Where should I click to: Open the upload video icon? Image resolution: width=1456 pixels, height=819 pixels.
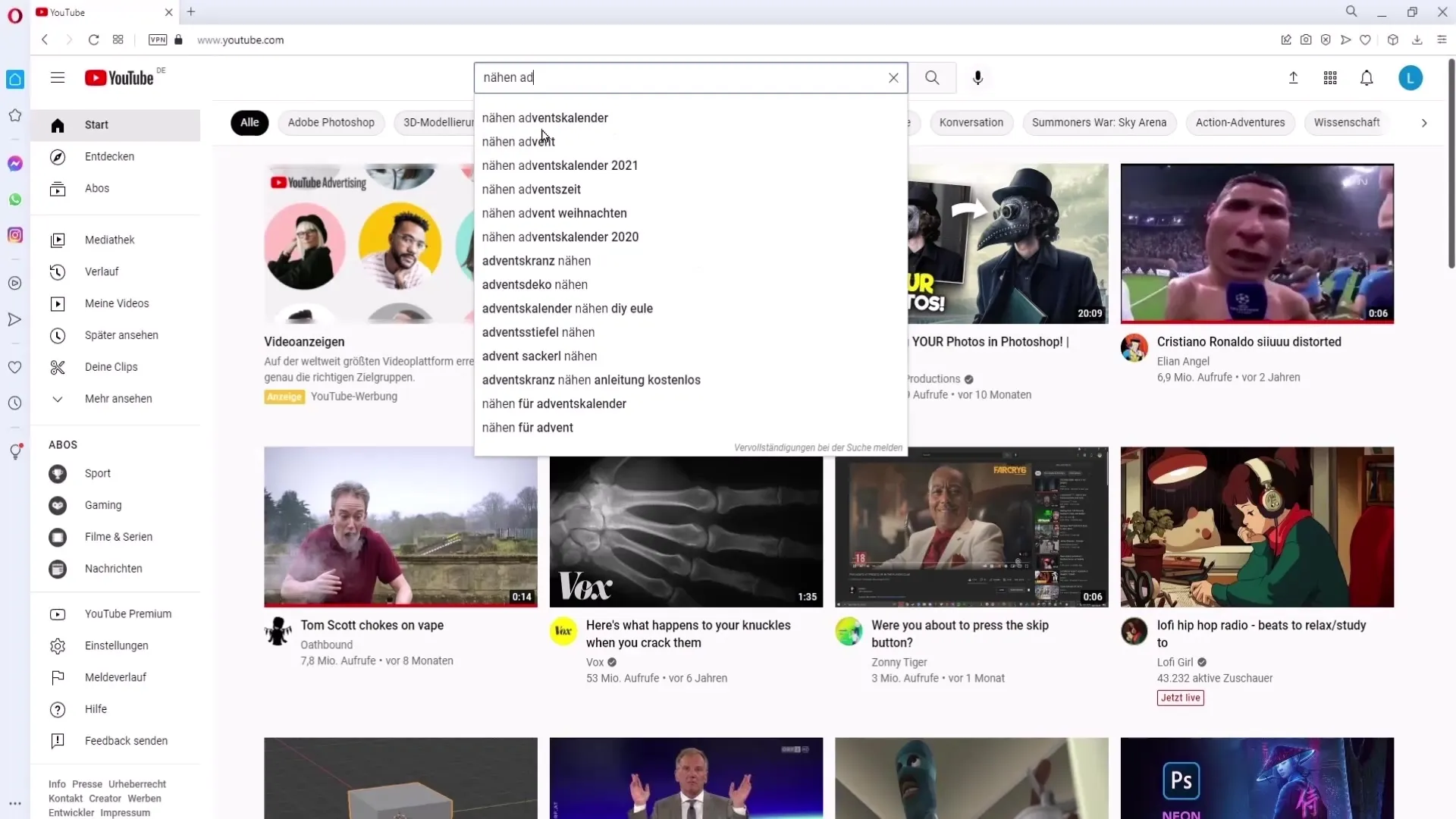[x=1294, y=77]
